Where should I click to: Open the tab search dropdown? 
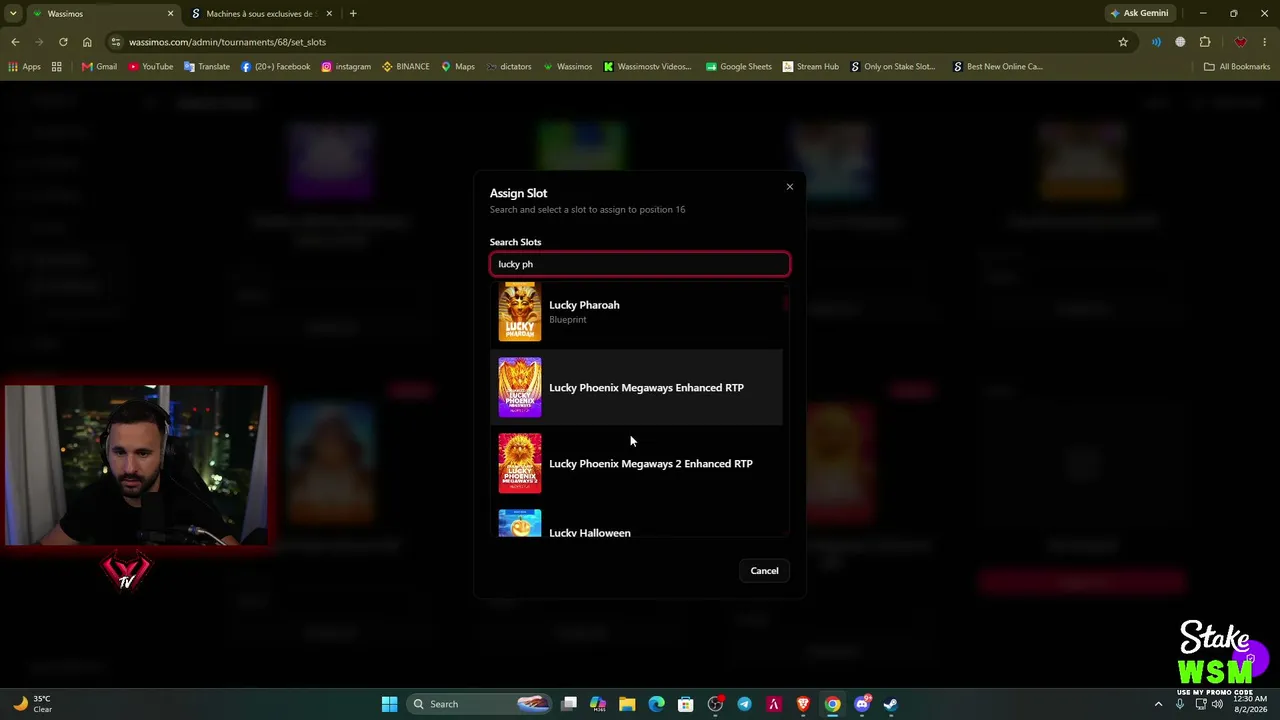pos(13,14)
